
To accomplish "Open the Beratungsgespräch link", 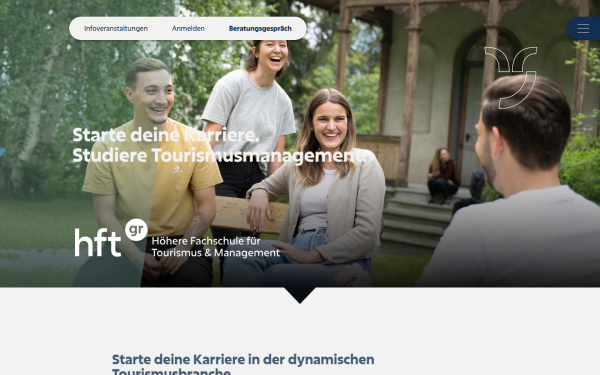I will click(x=260, y=29).
